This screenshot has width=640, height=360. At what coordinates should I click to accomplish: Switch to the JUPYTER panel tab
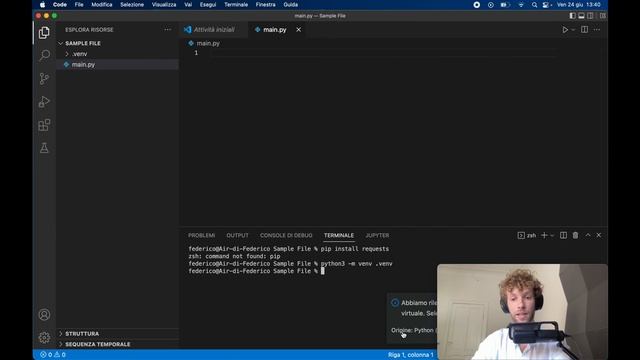pos(377,236)
